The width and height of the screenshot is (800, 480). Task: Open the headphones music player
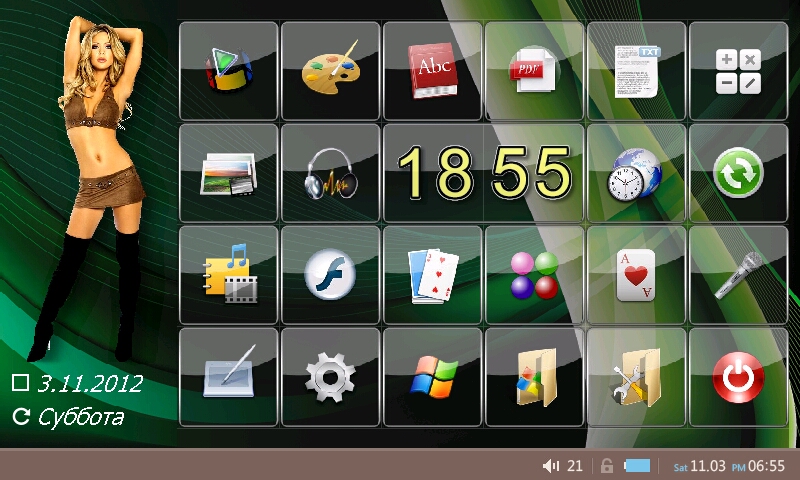coord(331,173)
